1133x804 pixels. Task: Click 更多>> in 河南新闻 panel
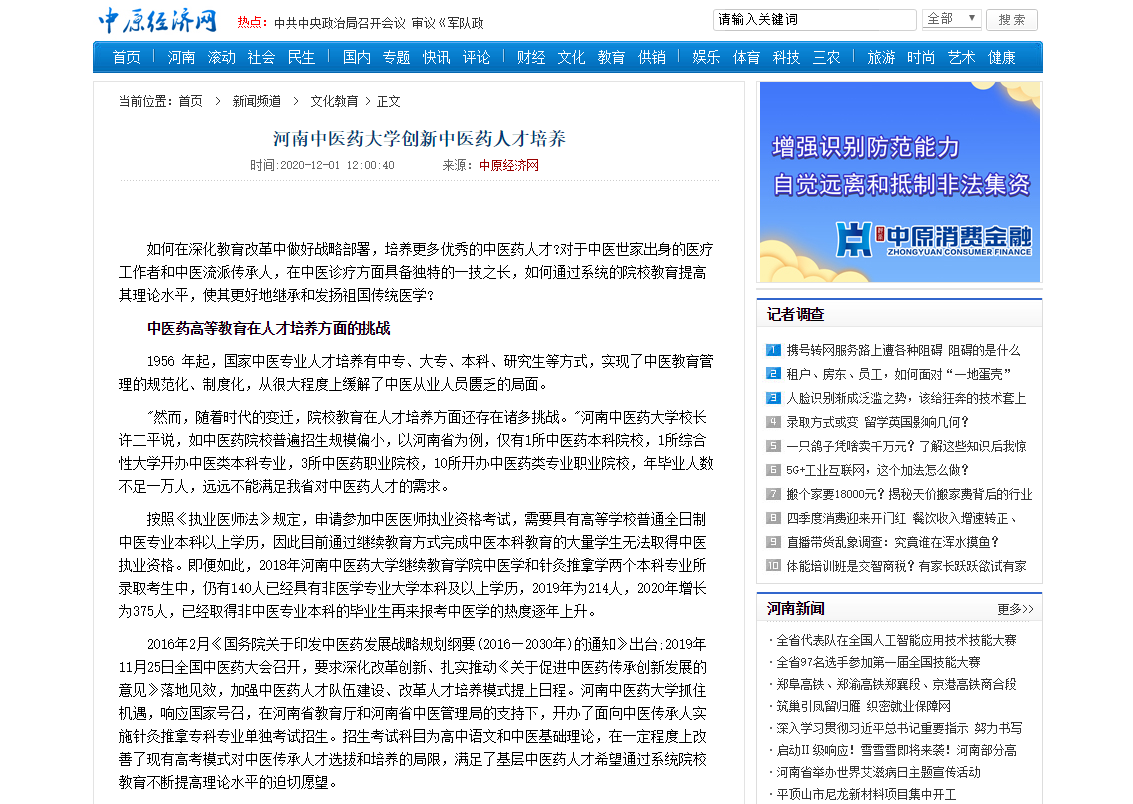coord(1014,609)
